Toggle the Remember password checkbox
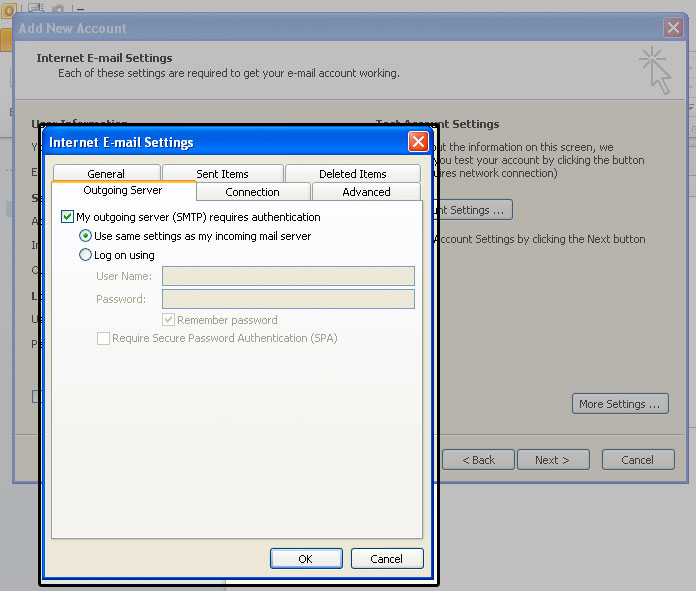The height and width of the screenshot is (591, 696). point(169,320)
